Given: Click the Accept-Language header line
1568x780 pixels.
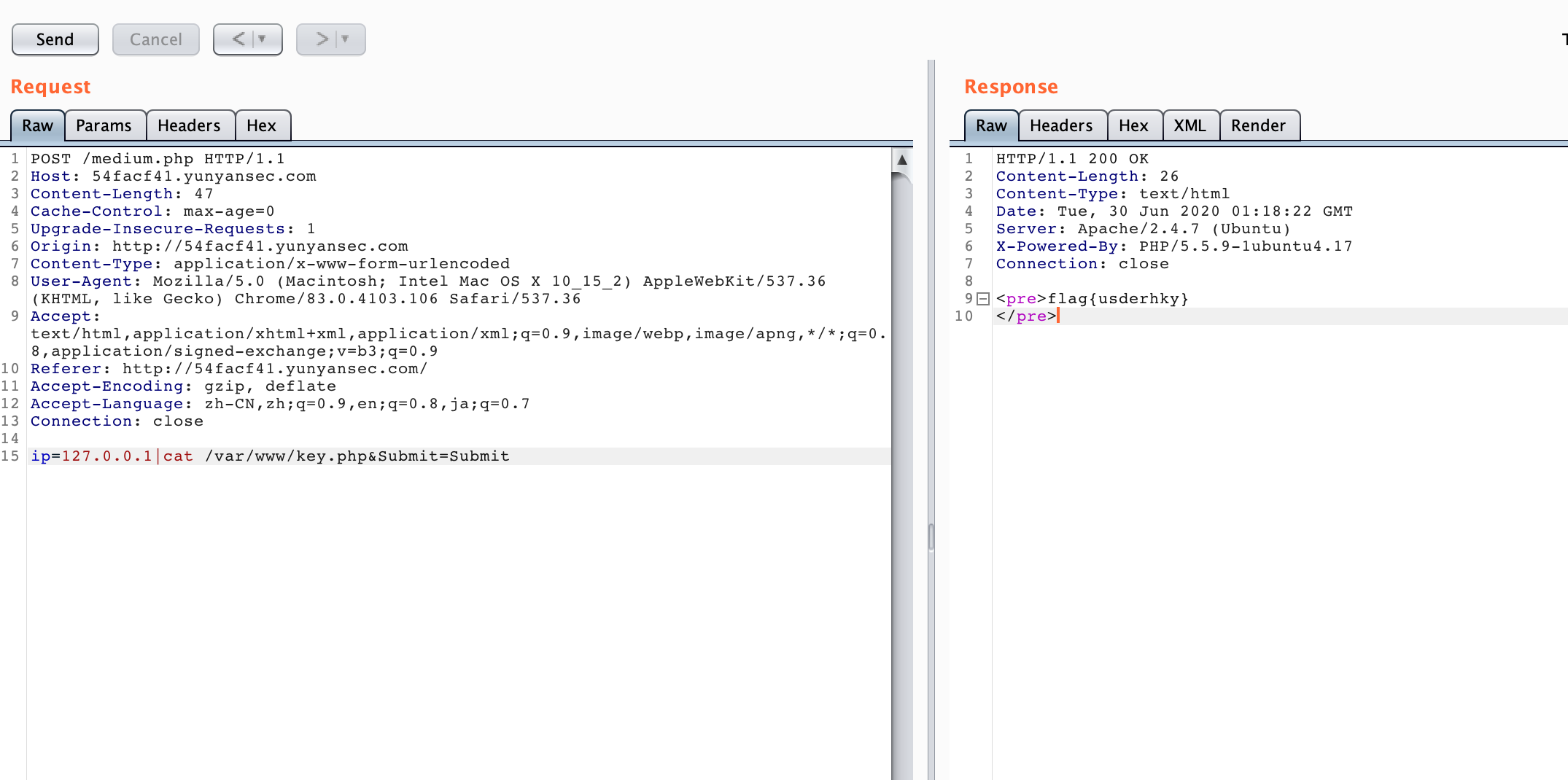Looking at the screenshot, I should 281,404.
